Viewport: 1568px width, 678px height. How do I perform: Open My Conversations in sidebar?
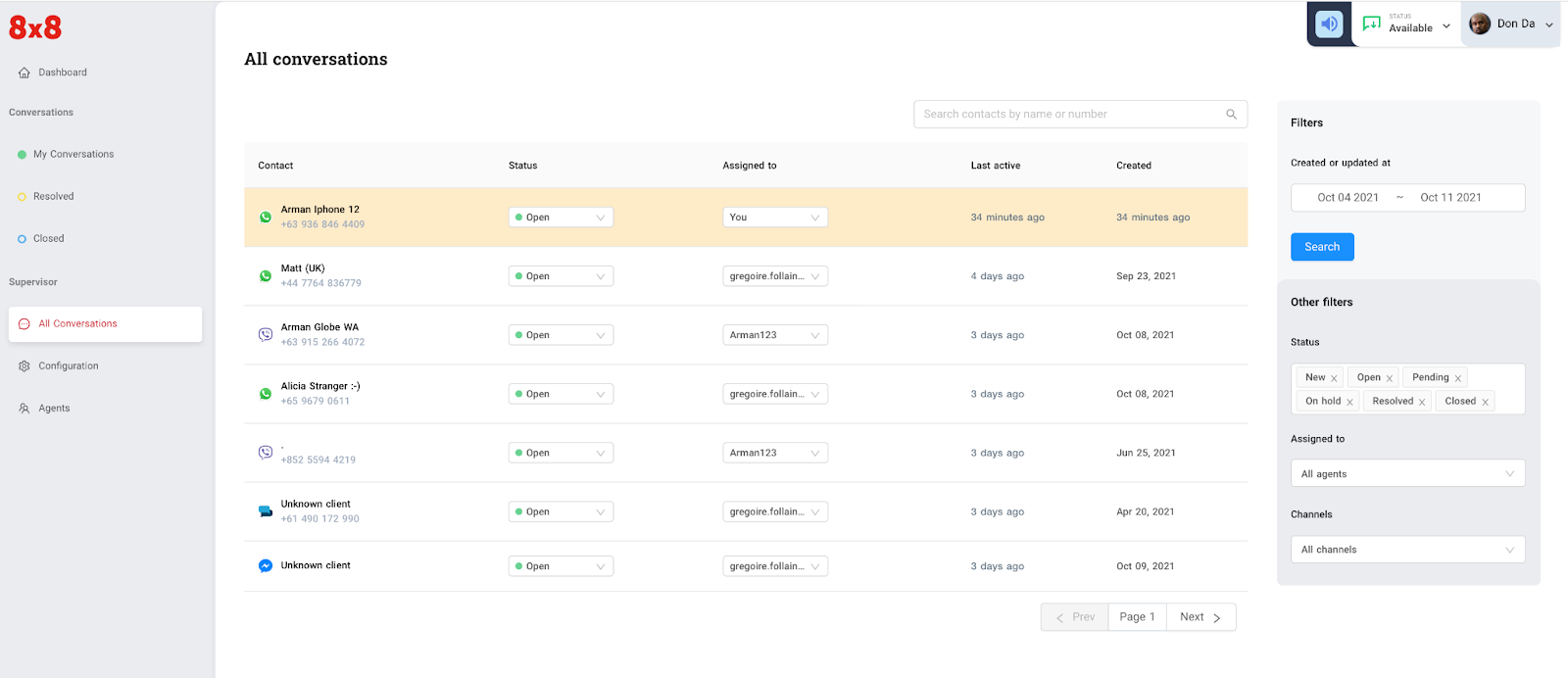[73, 155]
